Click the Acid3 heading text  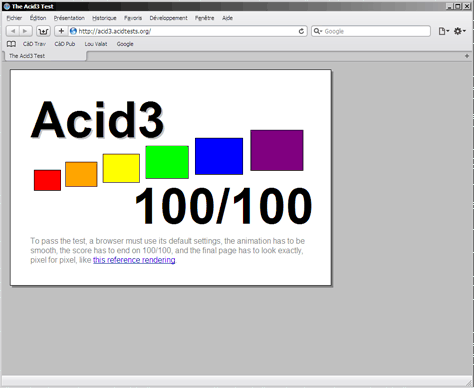point(97,120)
